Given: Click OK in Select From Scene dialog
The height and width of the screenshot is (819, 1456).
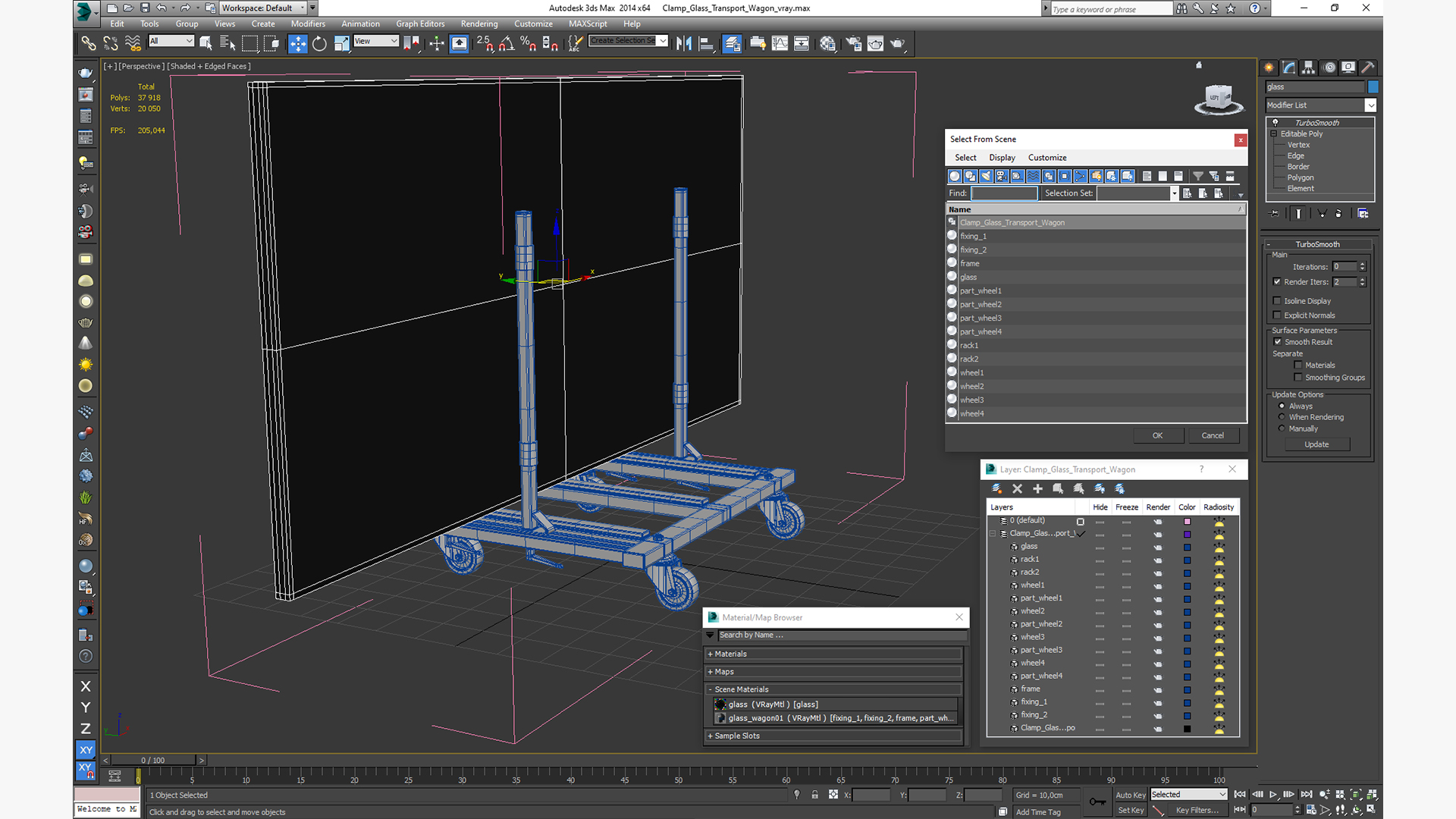Looking at the screenshot, I should (1157, 435).
